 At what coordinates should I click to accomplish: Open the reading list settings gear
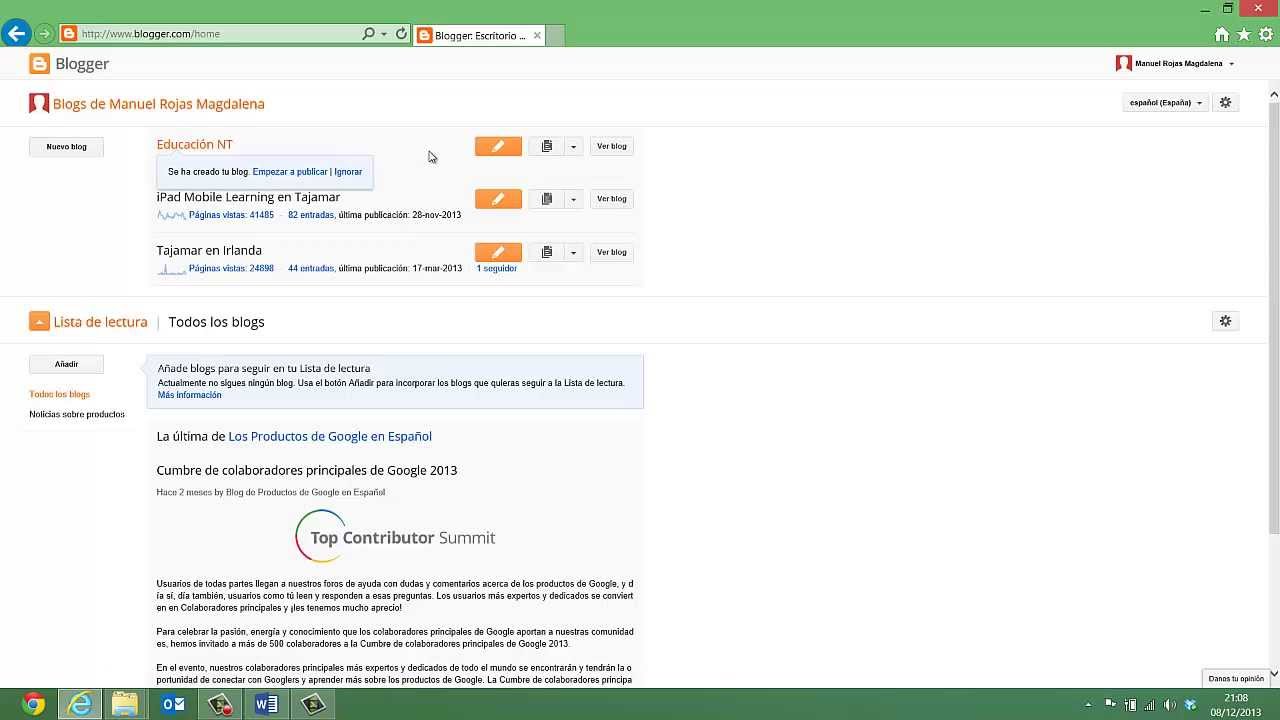coord(1225,321)
